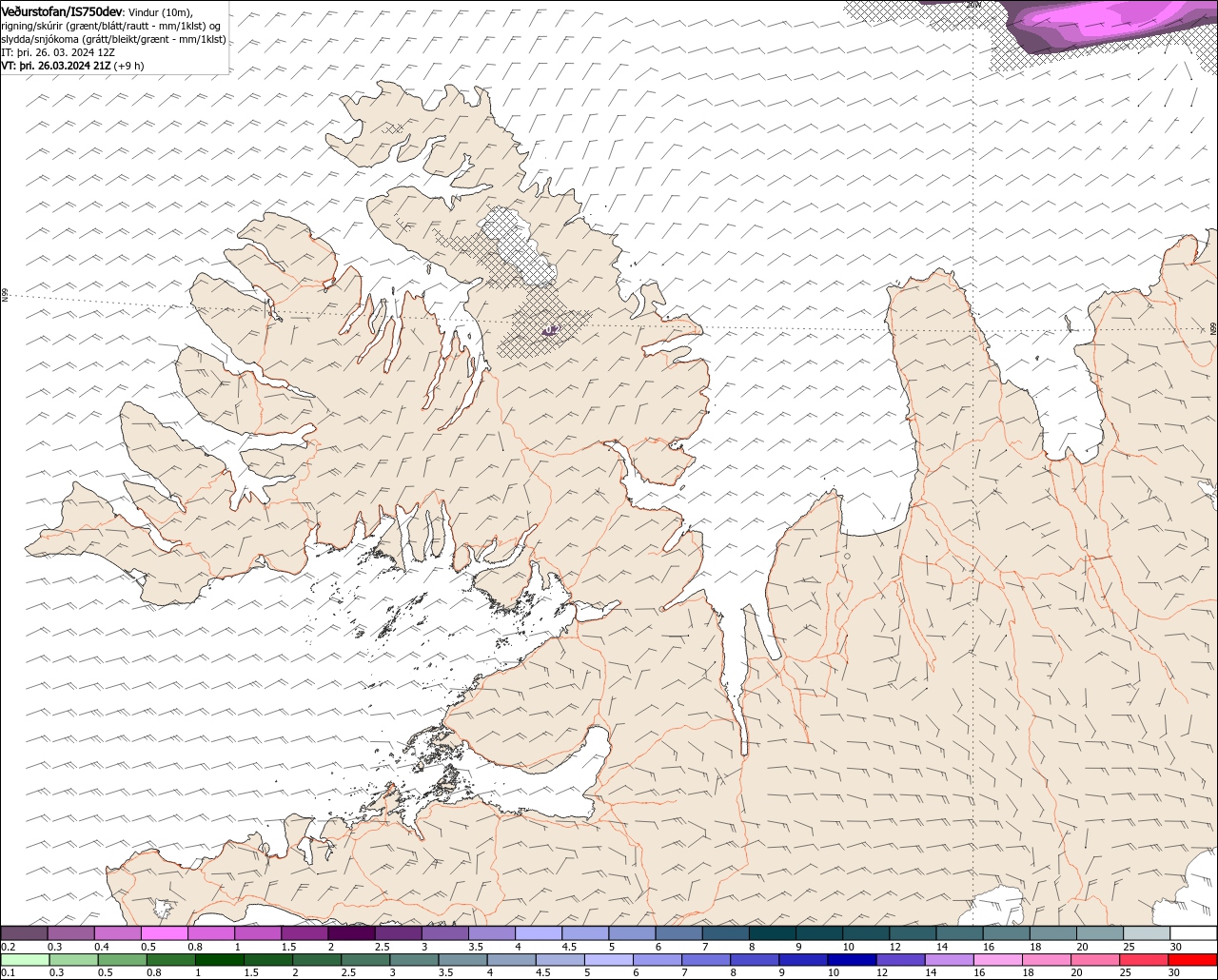The width and height of the screenshot is (1218, 980).
Task: Pick the bright pink snow swatch starting at 0.5
Action: click(x=164, y=933)
